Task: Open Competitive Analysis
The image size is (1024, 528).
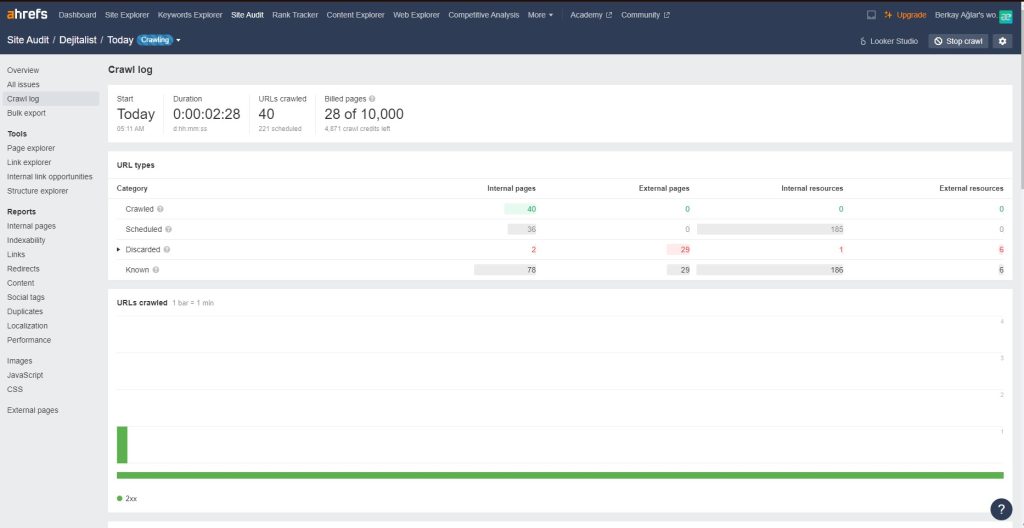Action: pyautogui.click(x=484, y=15)
